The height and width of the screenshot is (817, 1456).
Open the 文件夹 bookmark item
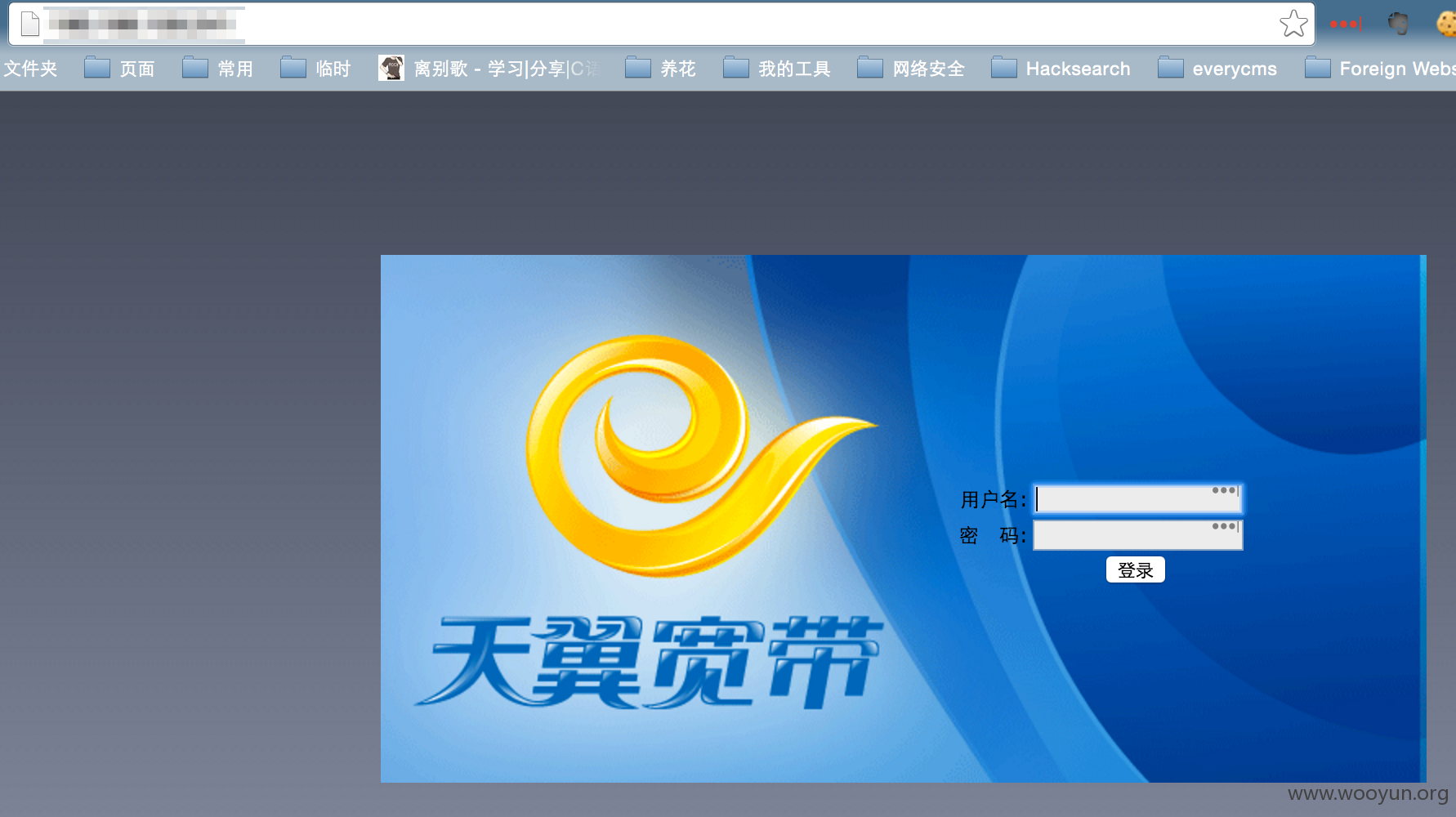[x=30, y=68]
